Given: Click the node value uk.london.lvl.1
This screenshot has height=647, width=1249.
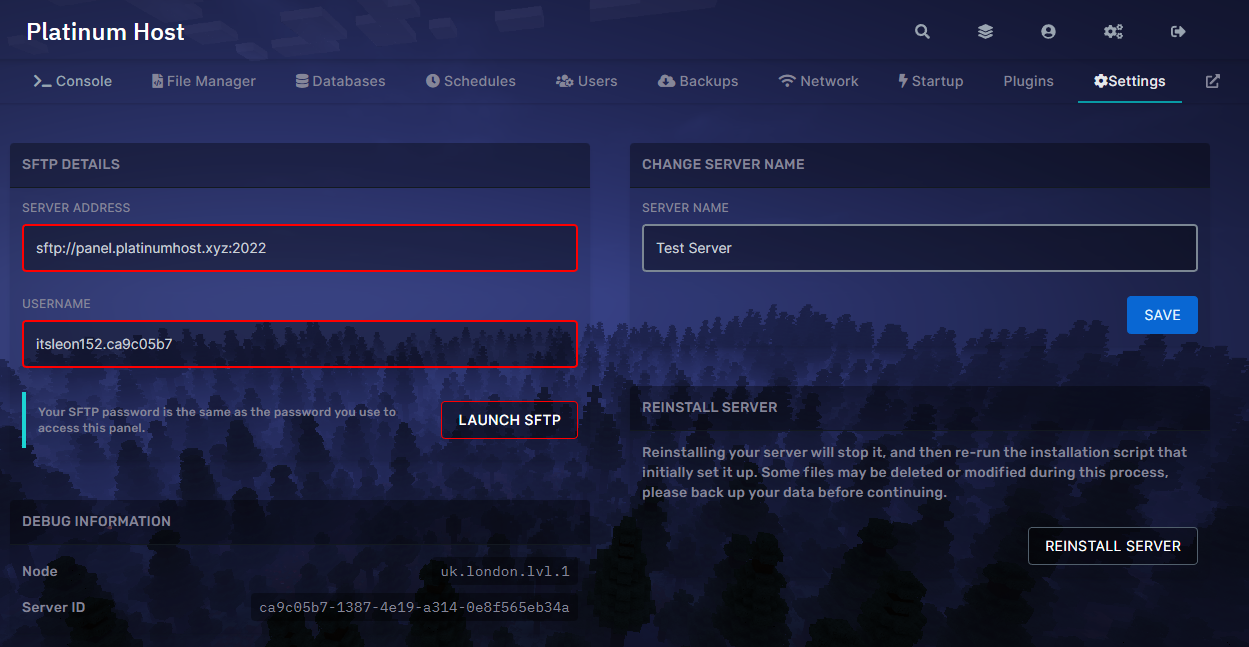Looking at the screenshot, I should tap(506, 572).
